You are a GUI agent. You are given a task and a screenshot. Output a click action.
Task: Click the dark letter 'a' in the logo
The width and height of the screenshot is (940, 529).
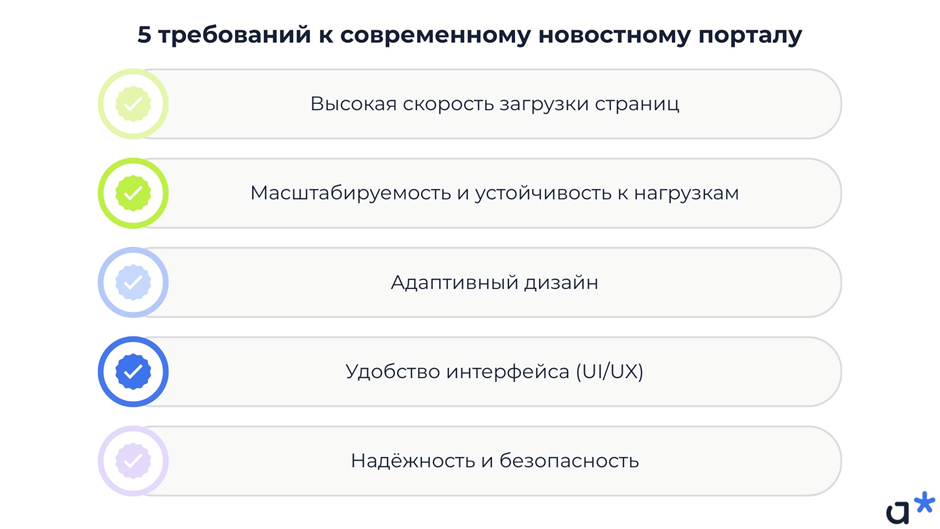pos(898,513)
